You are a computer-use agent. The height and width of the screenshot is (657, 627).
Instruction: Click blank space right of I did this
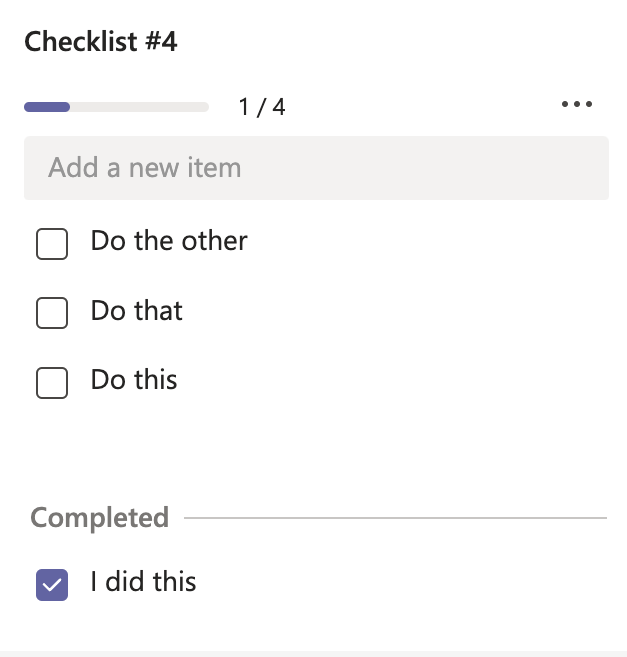tap(400, 582)
